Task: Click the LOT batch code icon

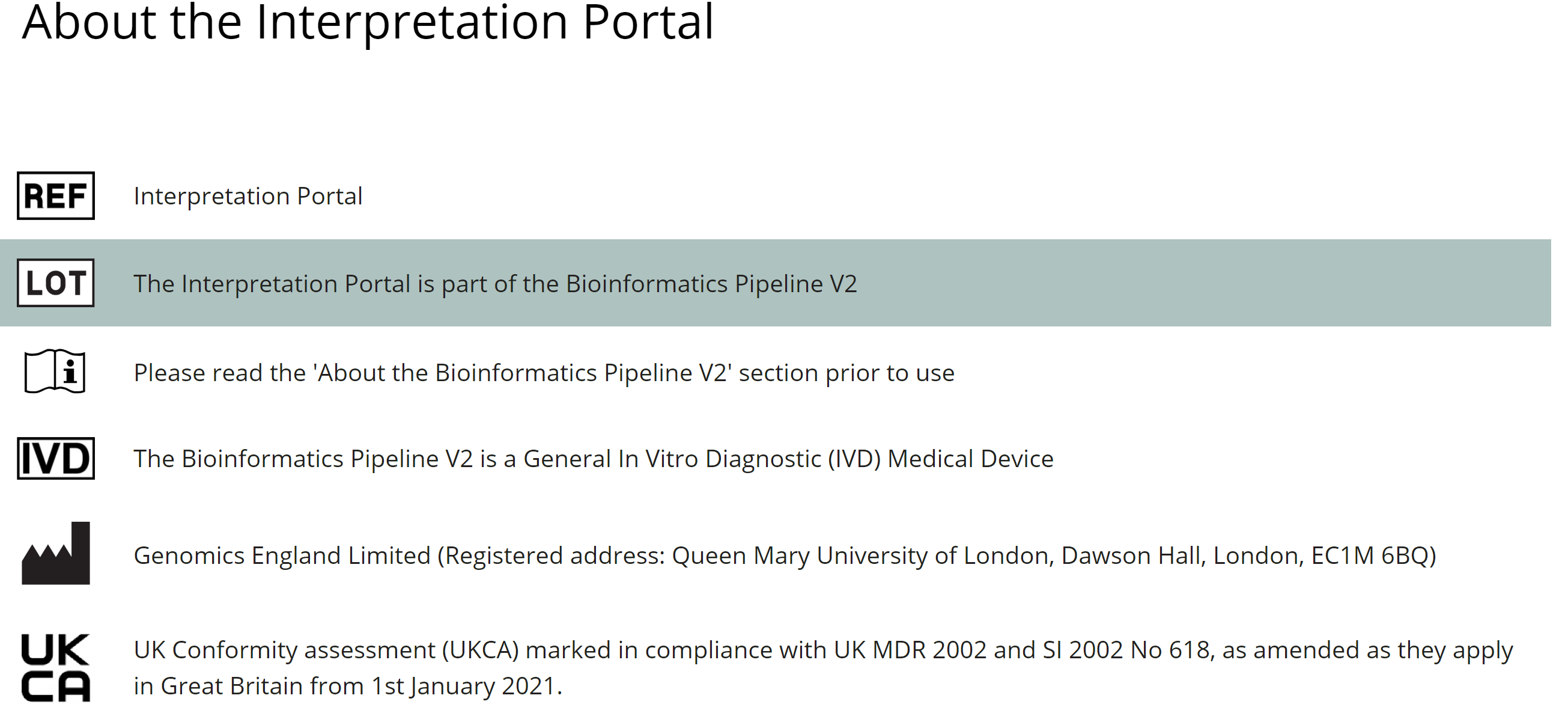Action: pyautogui.click(x=56, y=283)
